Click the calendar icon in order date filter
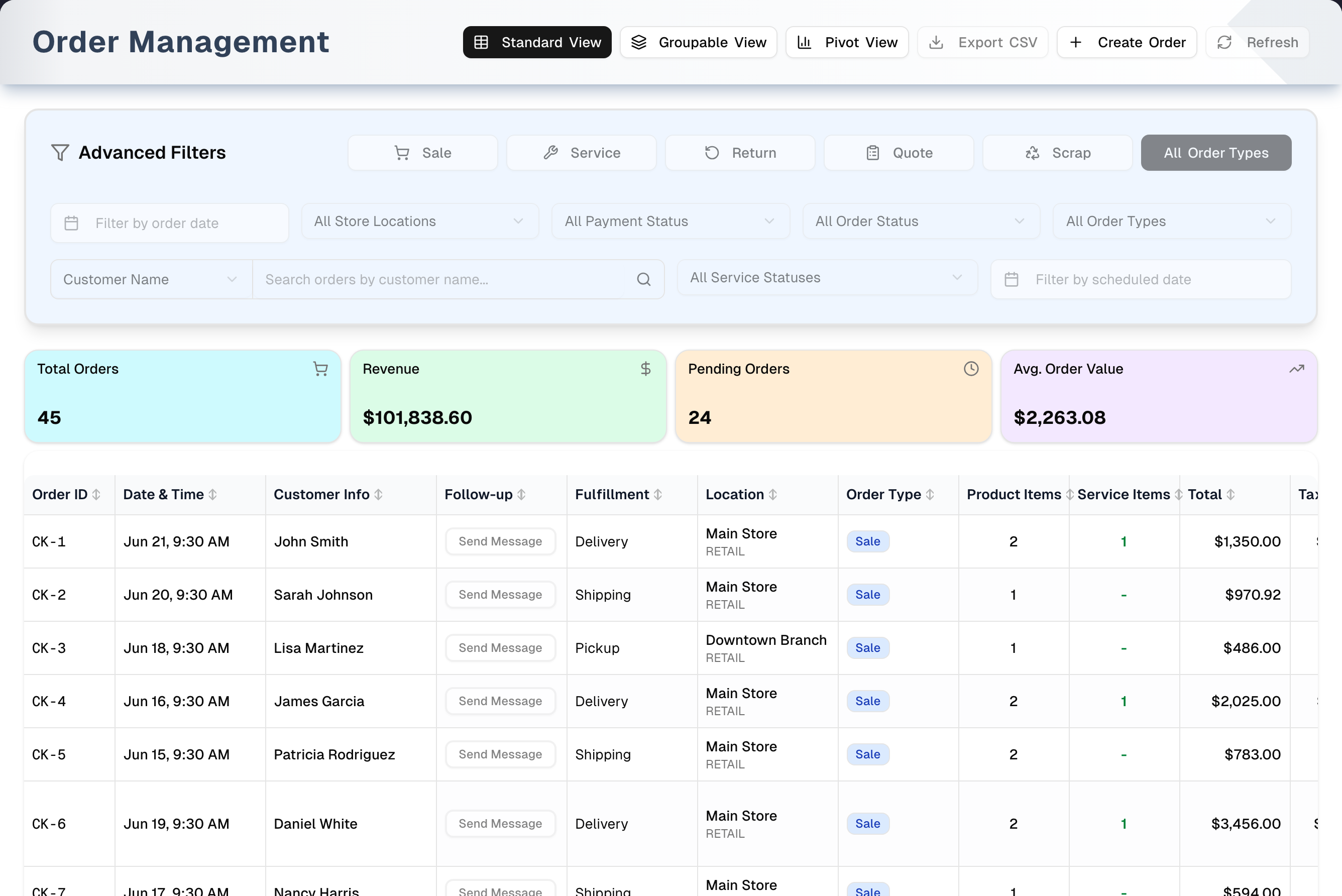Viewport: 1342px width, 896px height. [71, 223]
